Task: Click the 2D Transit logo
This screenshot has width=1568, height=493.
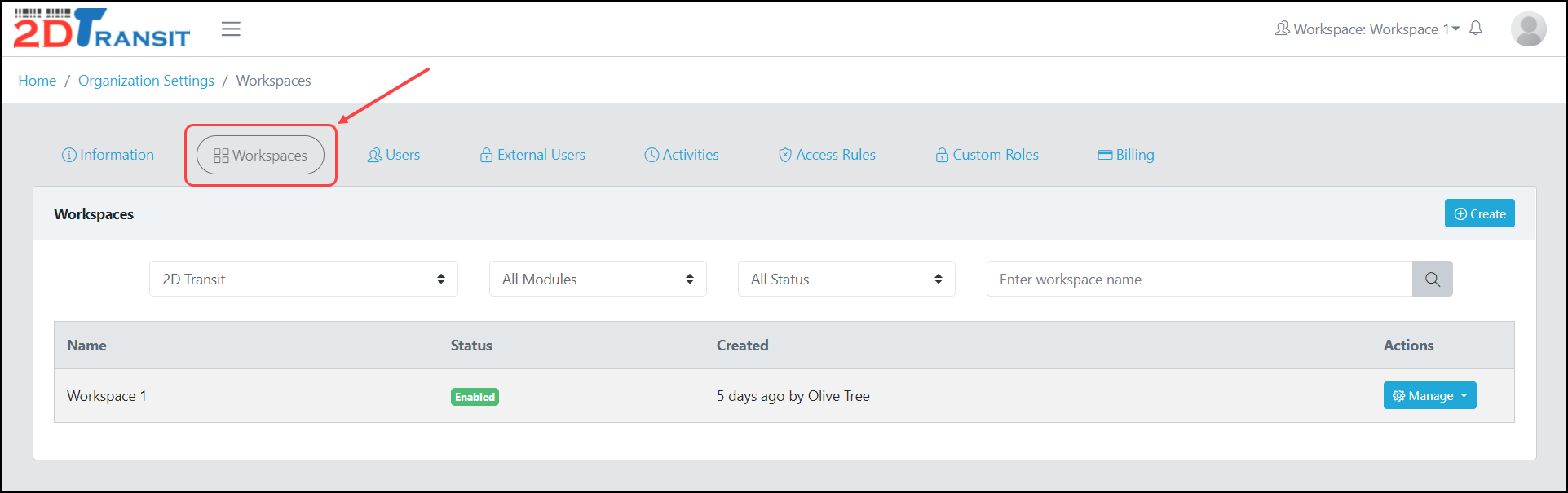Action: 101,29
